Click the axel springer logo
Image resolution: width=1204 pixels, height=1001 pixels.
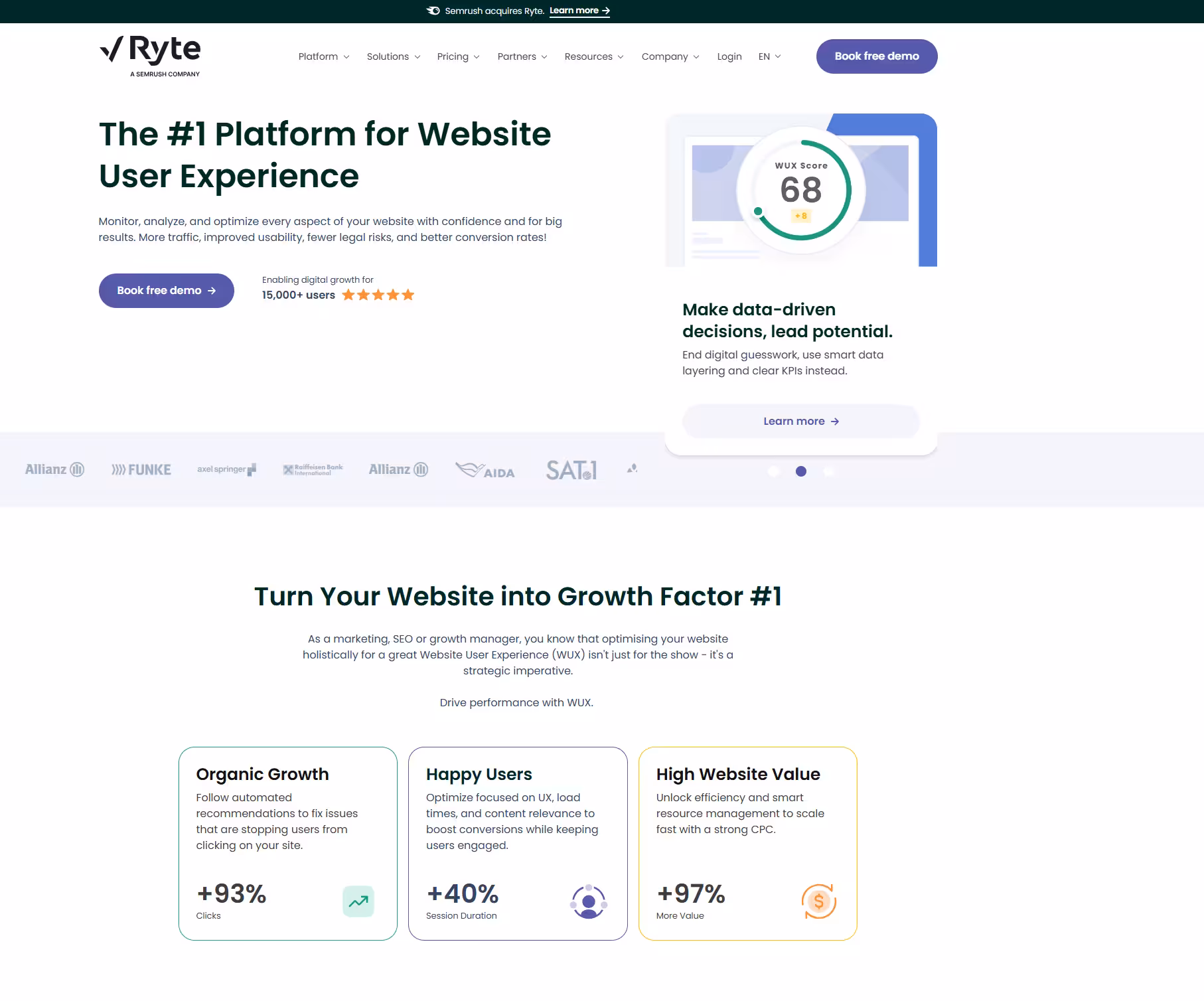click(x=226, y=469)
